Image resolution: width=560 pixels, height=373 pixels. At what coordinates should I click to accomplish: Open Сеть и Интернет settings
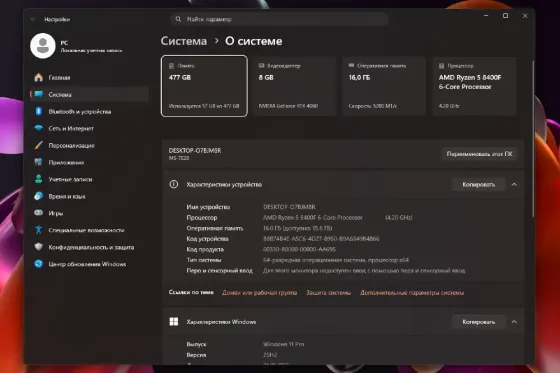[x=89, y=128]
